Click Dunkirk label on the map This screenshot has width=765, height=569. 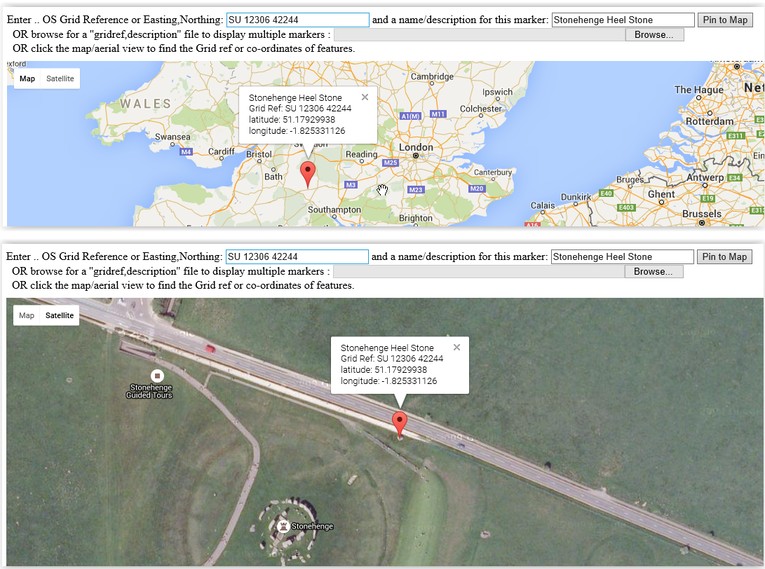click(576, 197)
